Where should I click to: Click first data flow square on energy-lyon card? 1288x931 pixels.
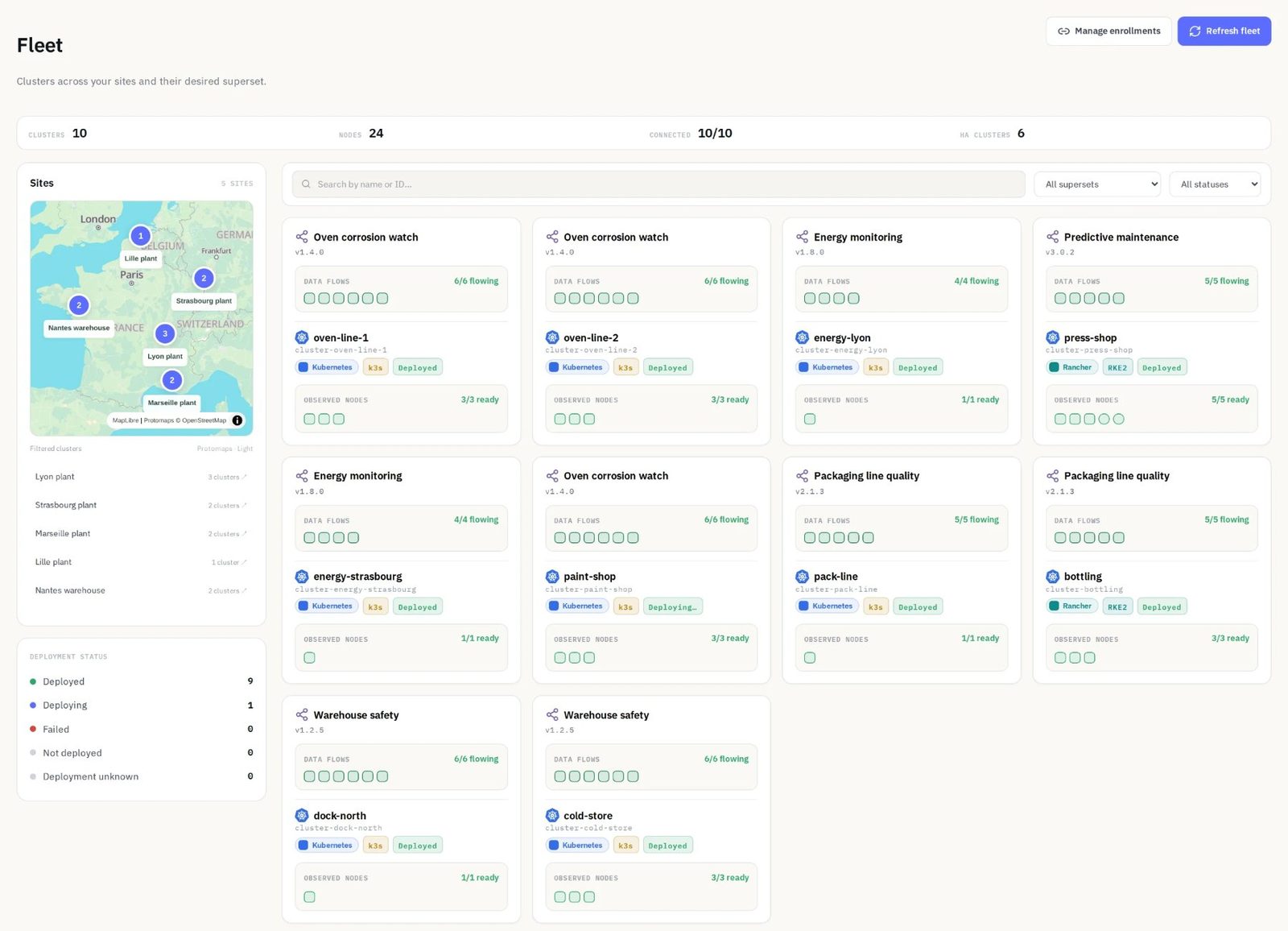(810, 299)
